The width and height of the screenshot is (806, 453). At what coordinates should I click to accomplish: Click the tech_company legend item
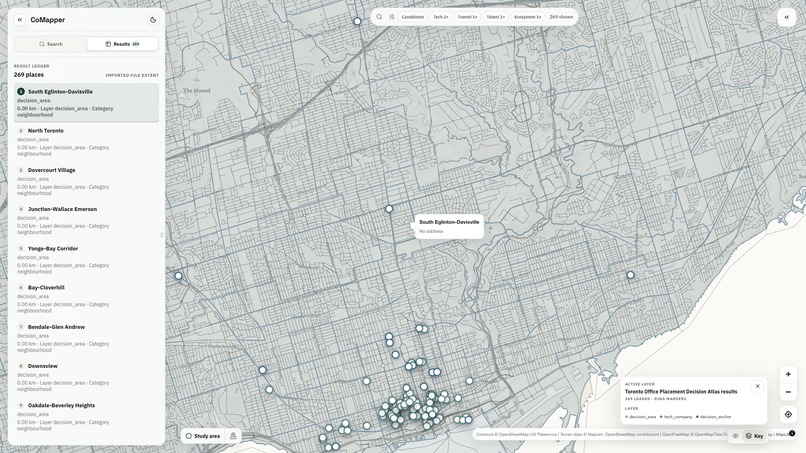[x=676, y=417]
